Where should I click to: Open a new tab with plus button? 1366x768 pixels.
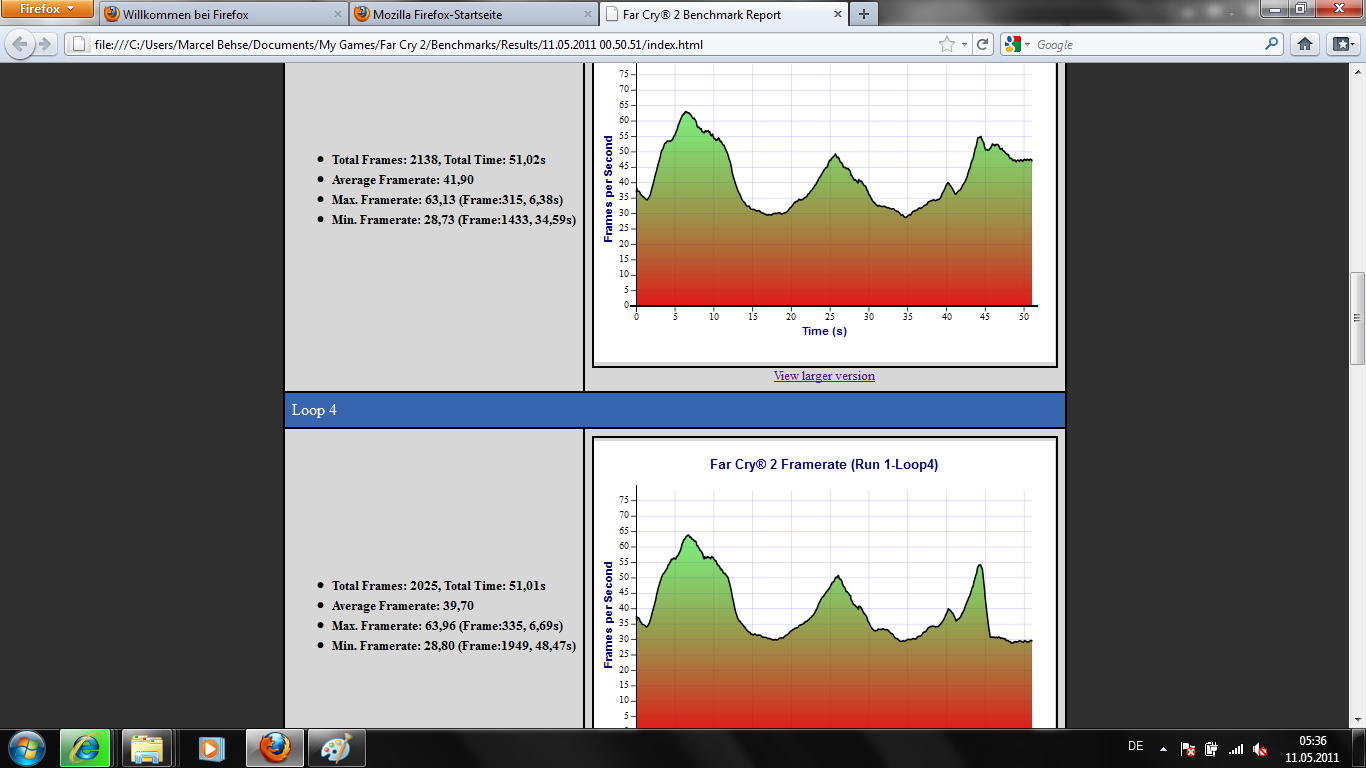click(x=864, y=15)
